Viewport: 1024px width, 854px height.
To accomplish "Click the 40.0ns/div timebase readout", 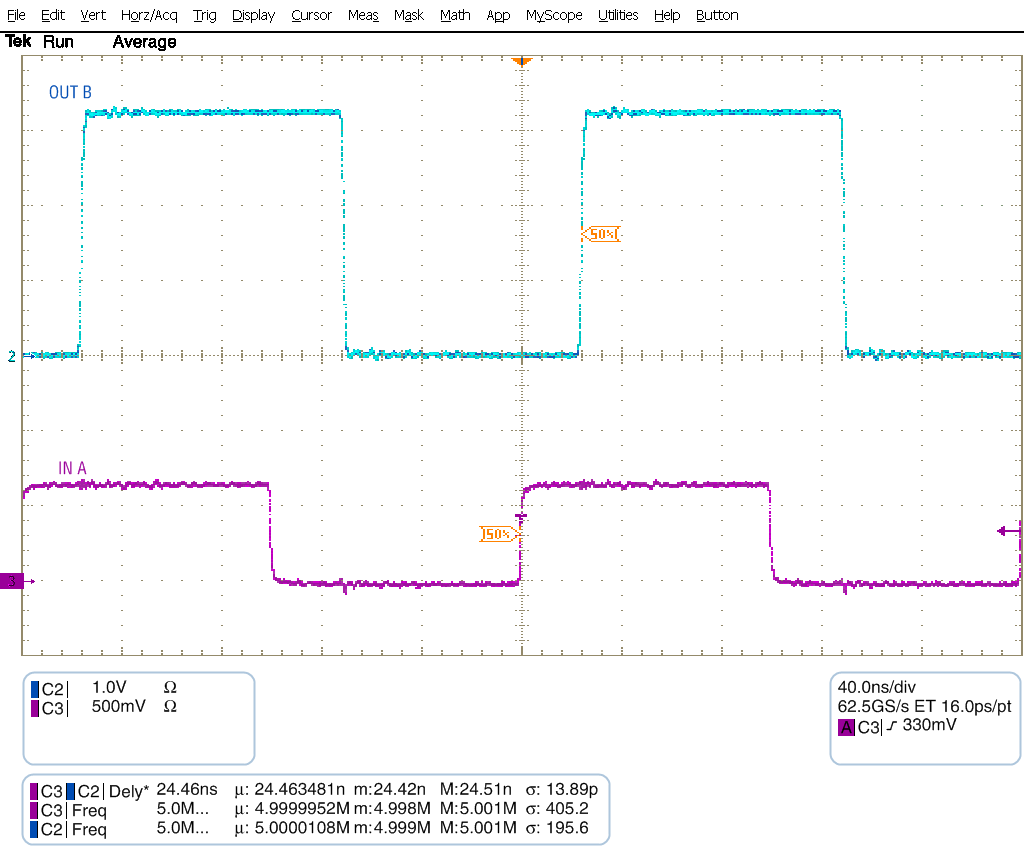I will pyautogui.click(x=878, y=688).
